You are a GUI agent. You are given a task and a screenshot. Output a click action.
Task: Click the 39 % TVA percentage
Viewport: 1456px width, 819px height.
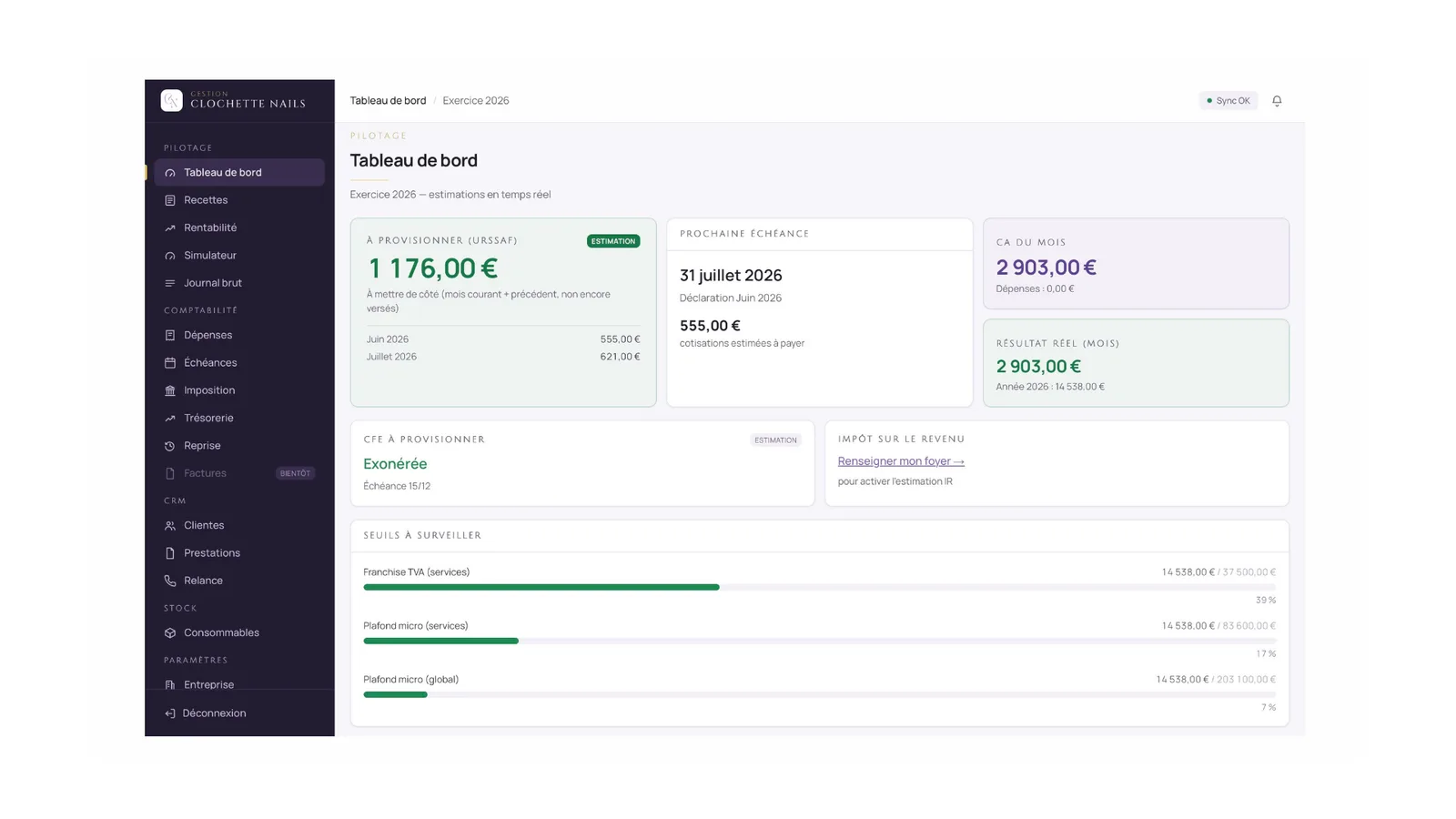(1266, 601)
